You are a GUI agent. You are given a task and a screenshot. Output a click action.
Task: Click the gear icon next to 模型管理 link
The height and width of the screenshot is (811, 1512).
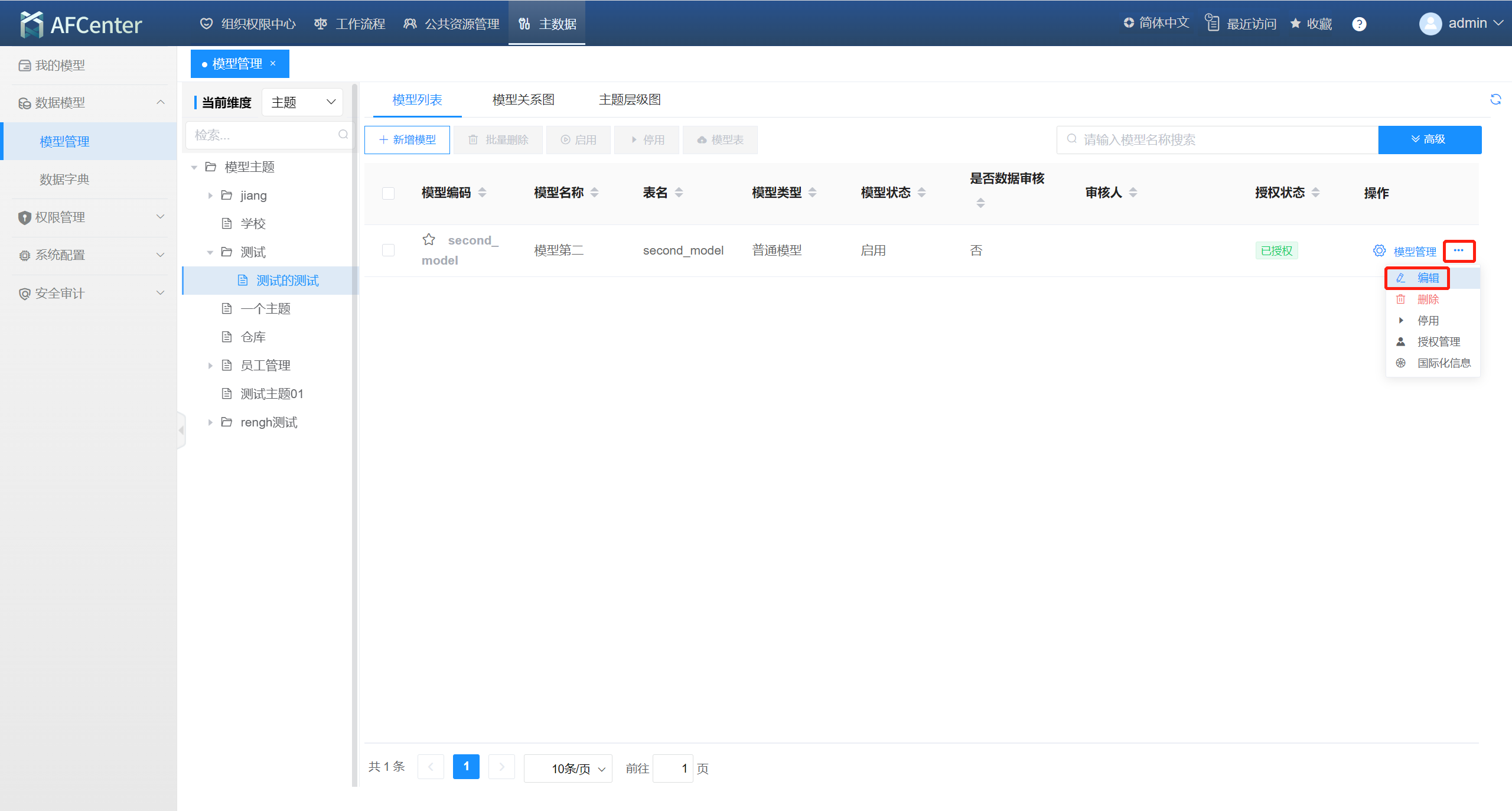tap(1379, 251)
